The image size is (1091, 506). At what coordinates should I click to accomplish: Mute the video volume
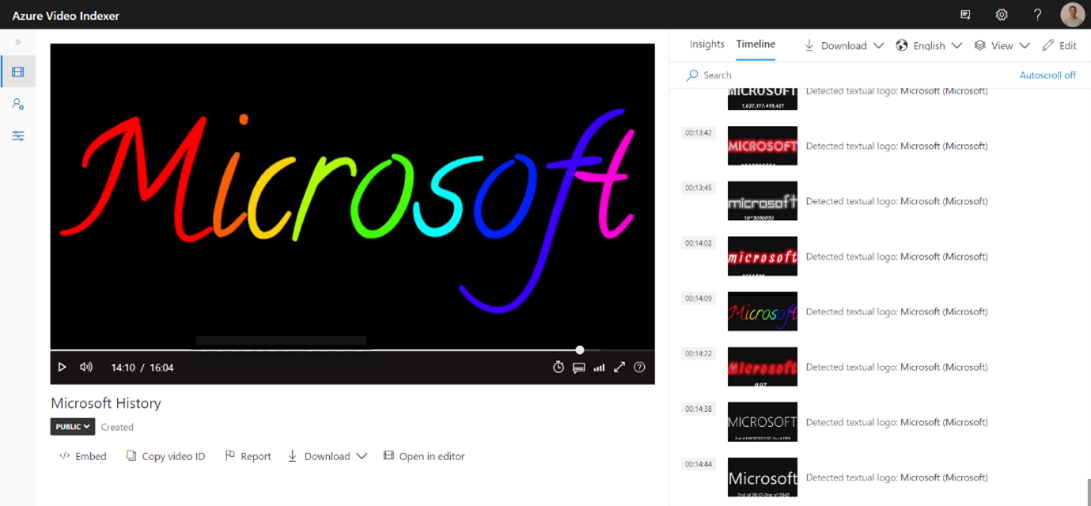tap(86, 367)
